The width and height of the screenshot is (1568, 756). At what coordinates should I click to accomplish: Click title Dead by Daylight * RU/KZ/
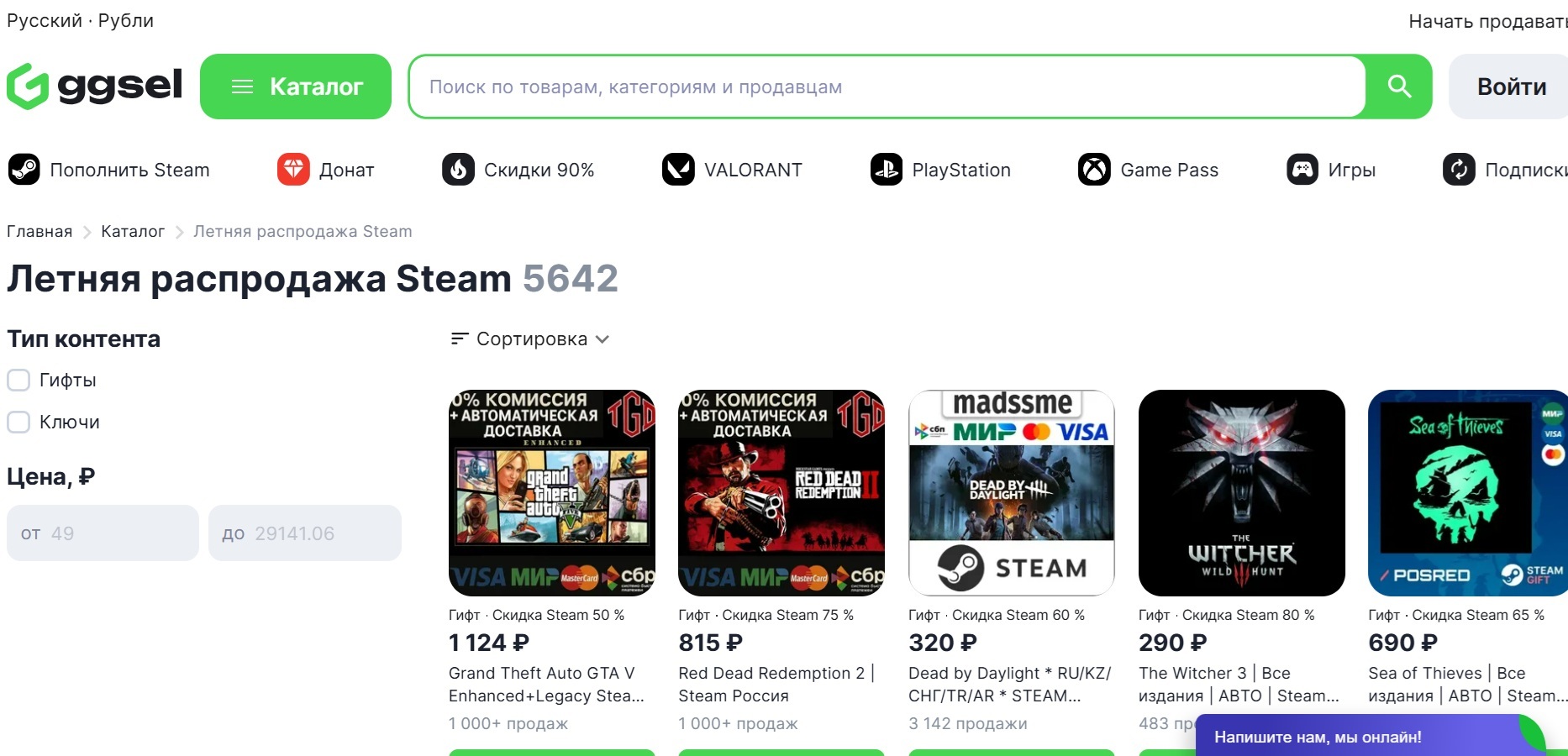(x=1009, y=684)
